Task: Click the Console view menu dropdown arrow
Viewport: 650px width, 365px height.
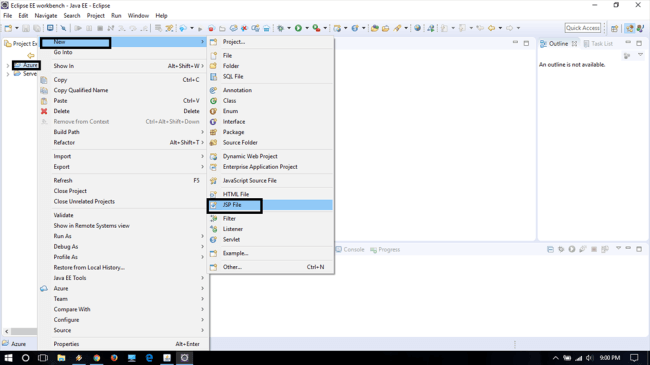Action: pyautogui.click(x=618, y=248)
